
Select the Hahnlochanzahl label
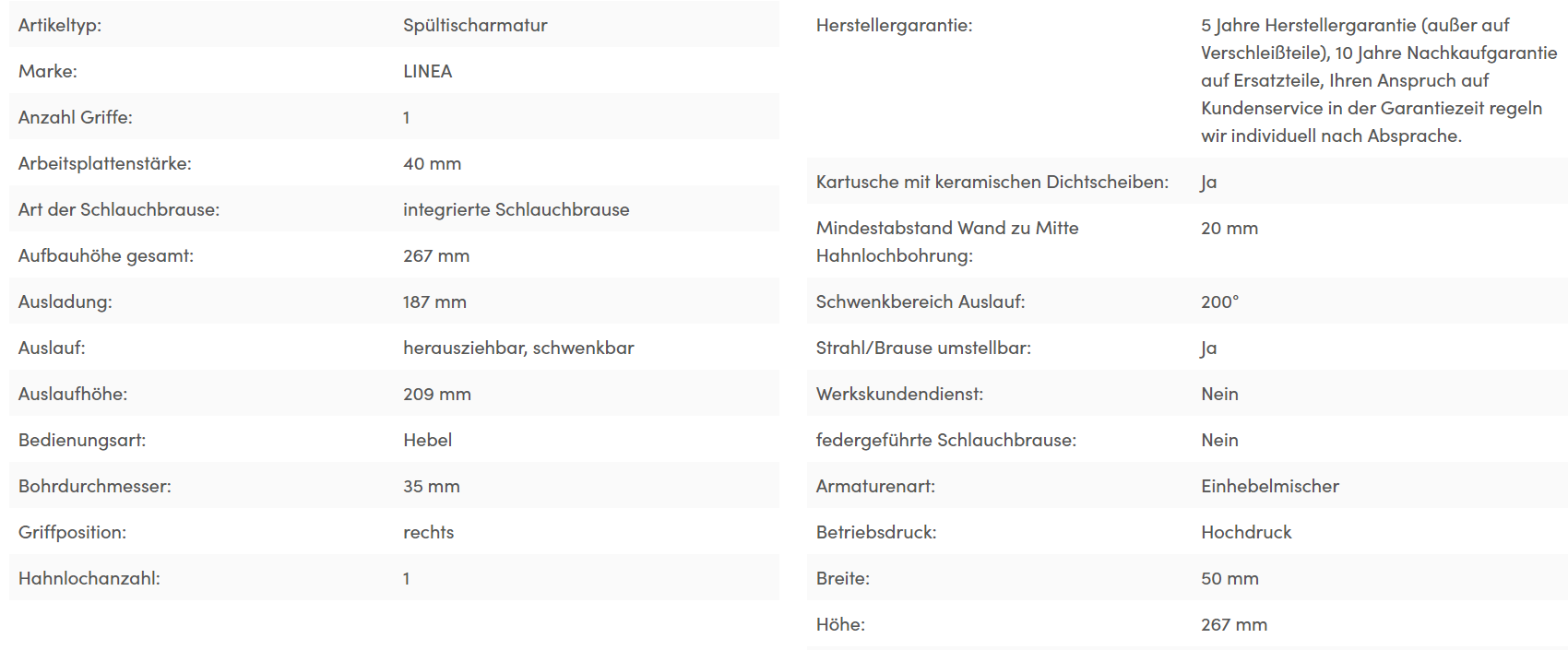tap(89, 578)
